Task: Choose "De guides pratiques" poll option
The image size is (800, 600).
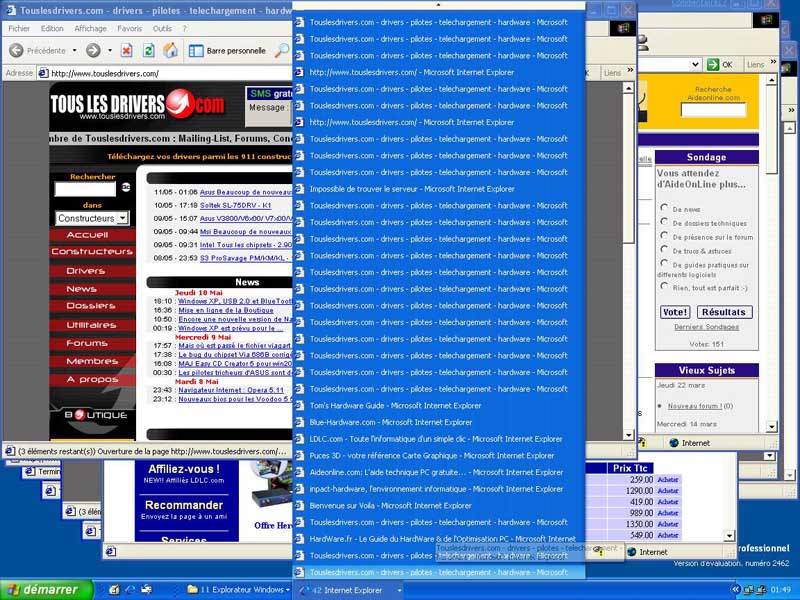Action: [x=664, y=263]
